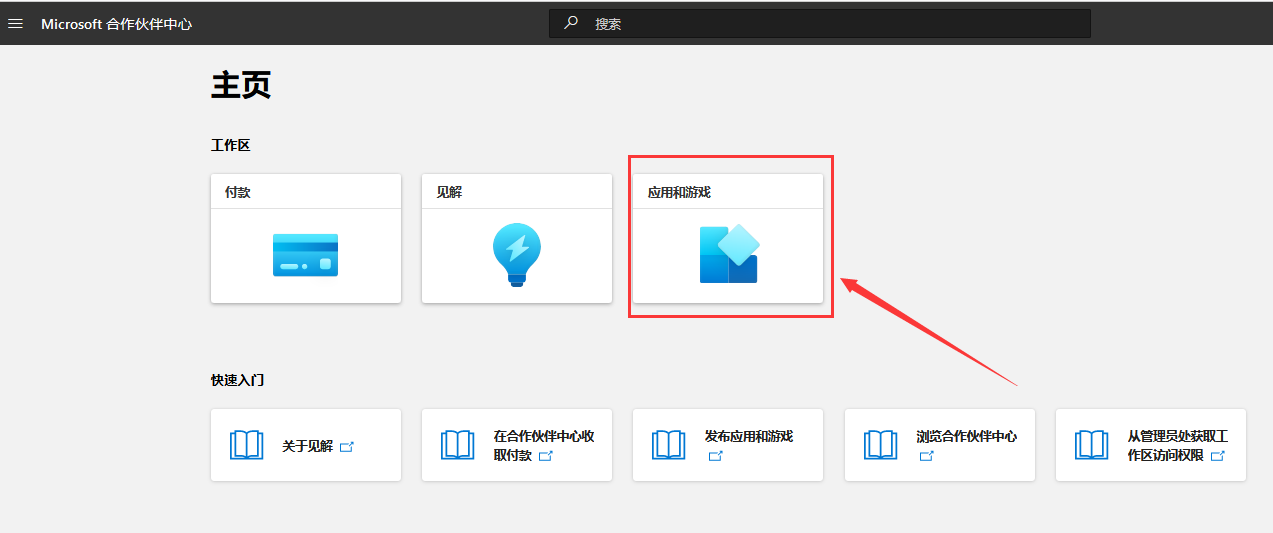Click the 见解 lightbulb icon
Viewport: 1273px width, 533px height.
517,255
